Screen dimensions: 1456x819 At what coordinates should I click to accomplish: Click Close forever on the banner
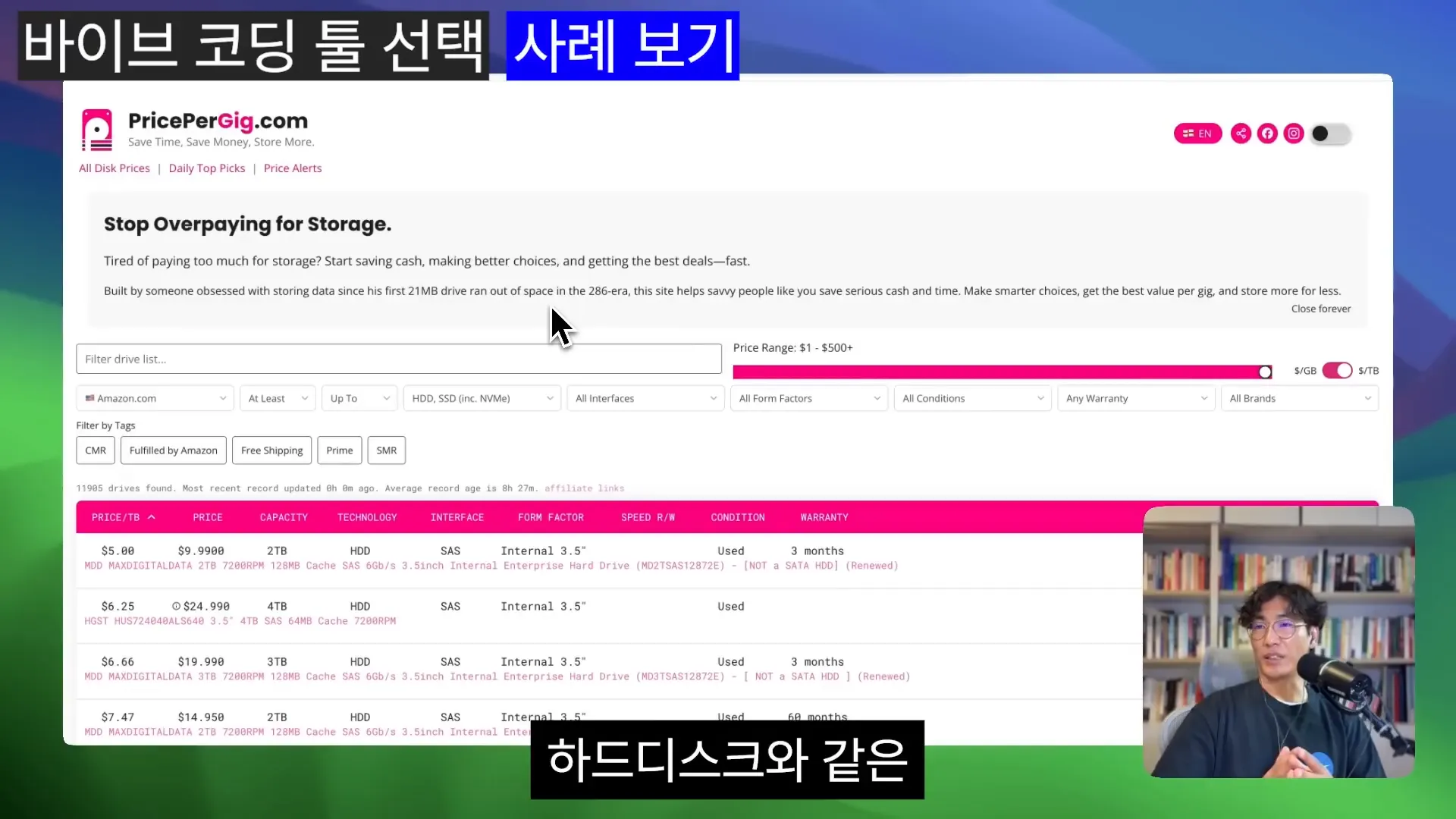coord(1321,309)
